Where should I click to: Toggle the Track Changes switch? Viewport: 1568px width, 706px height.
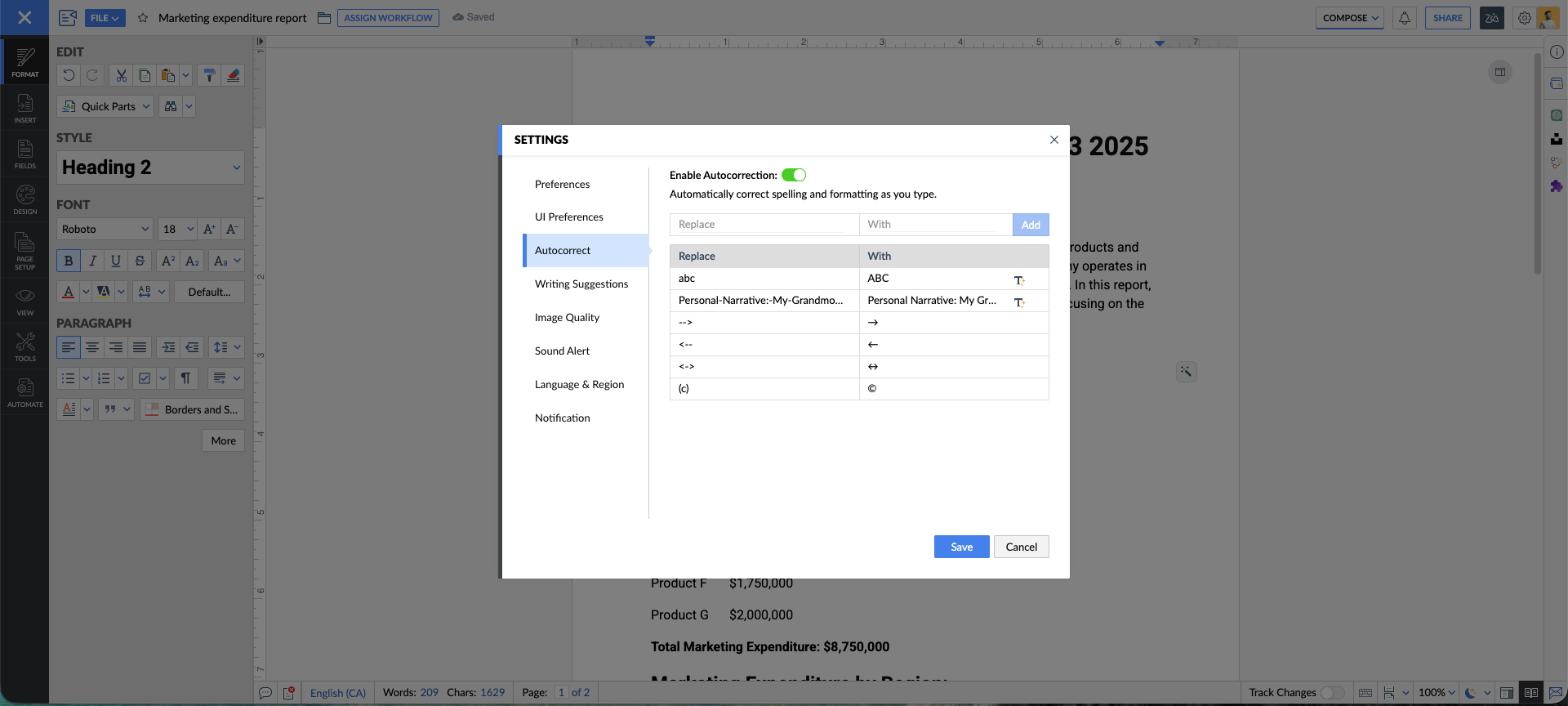1332,693
